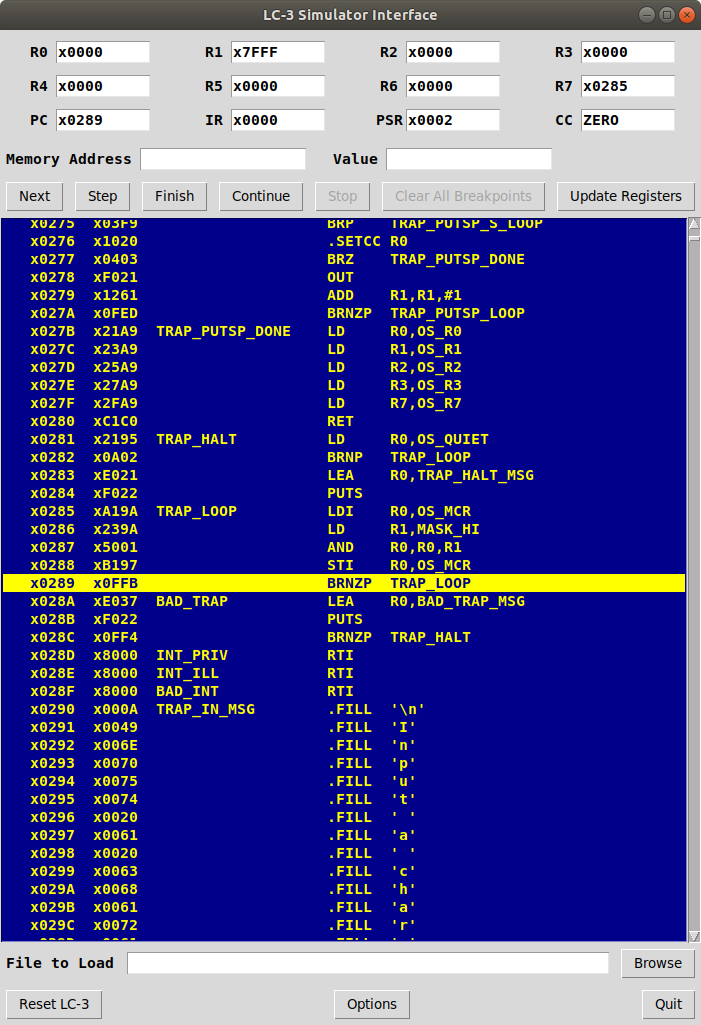Click the R7 register field
Image resolution: width=701 pixels, height=1025 pixels.
[627, 86]
